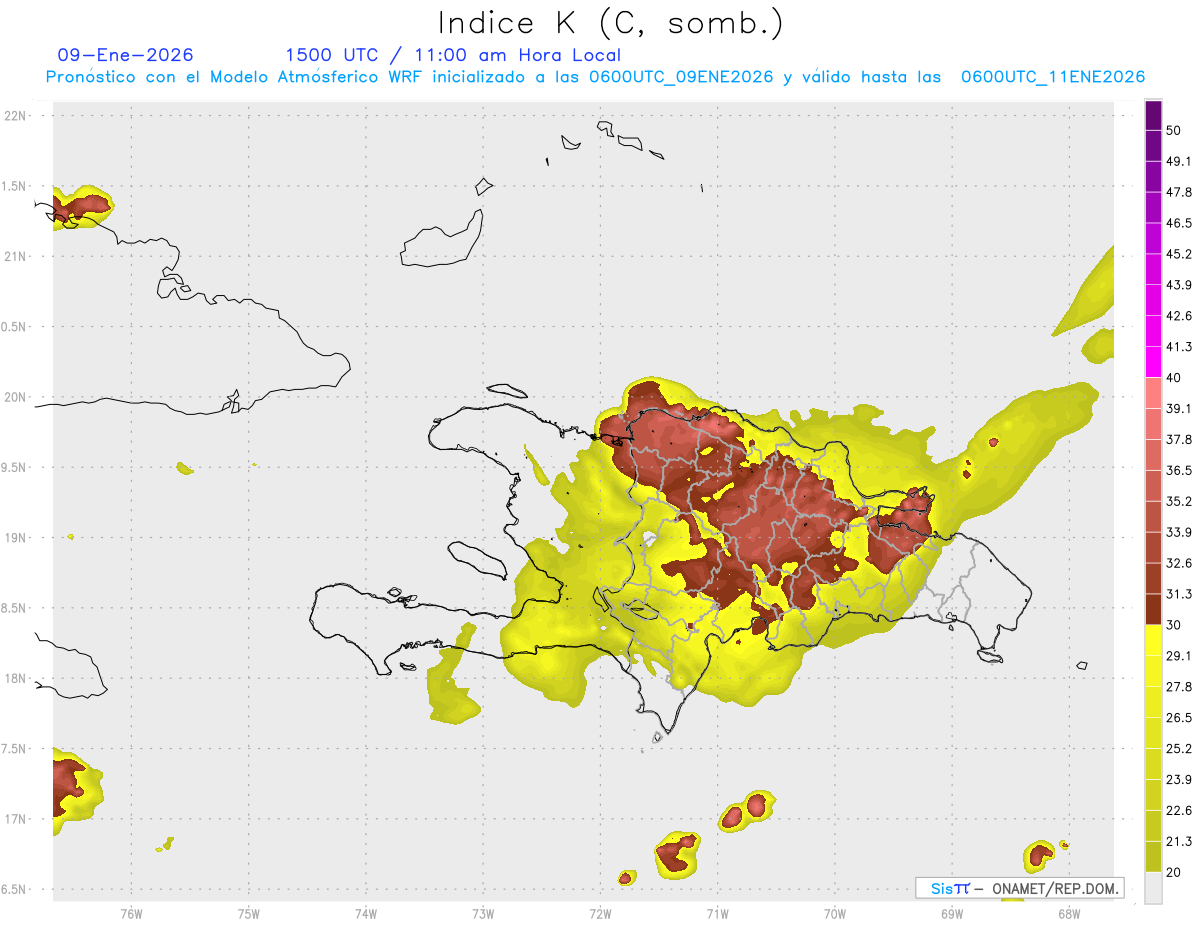Pick the dark brown swatch between 30 and 31.3
This screenshot has width=1200, height=927.
(x=1153, y=610)
